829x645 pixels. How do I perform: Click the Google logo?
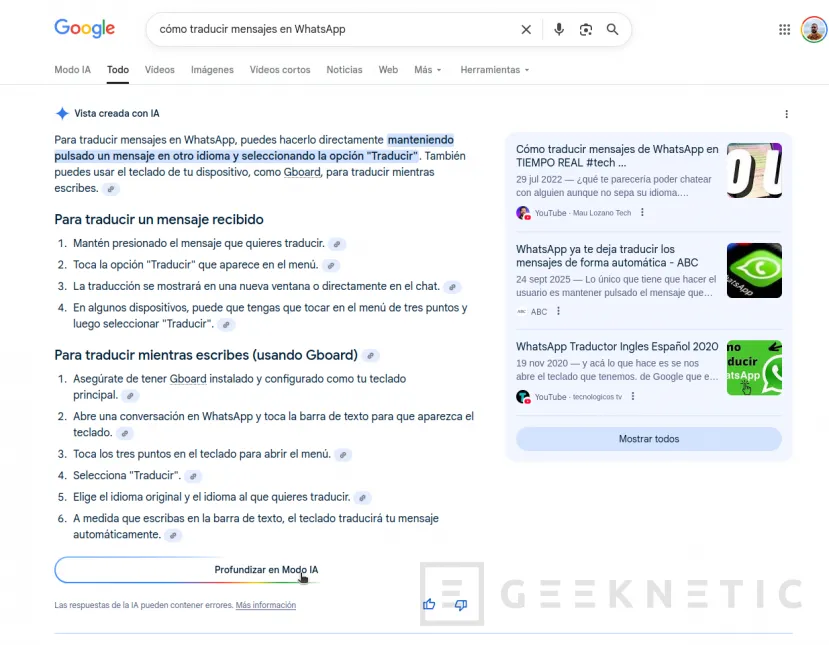[84, 28]
